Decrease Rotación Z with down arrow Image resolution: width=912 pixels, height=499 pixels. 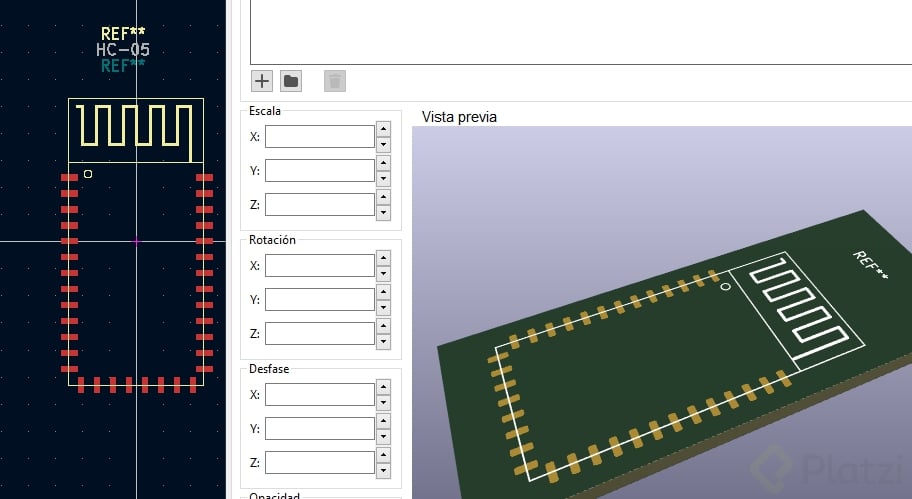pyautogui.click(x=383, y=341)
